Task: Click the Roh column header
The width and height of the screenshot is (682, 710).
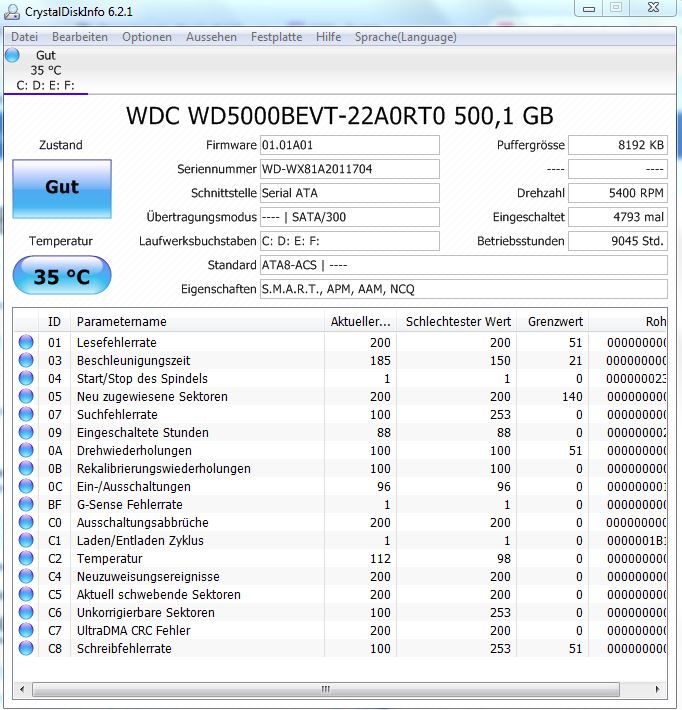Action: (628, 321)
